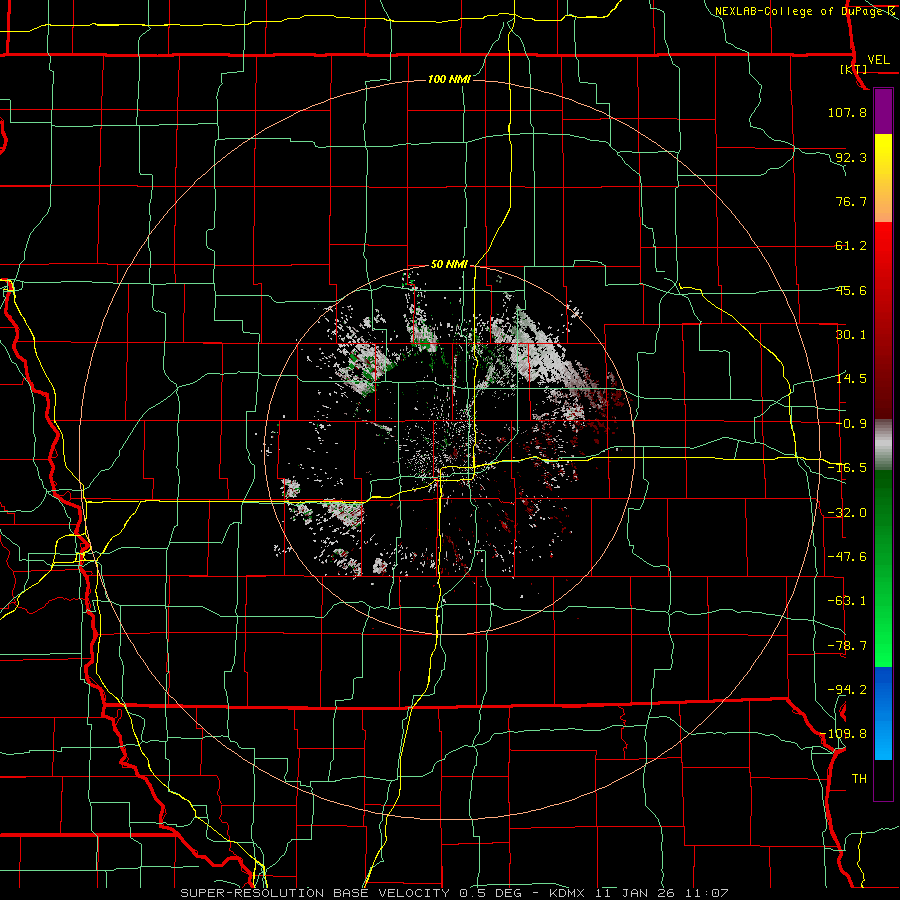This screenshot has width=900, height=900.
Task: Click the -109.8 velocity scale value
Action: click(x=844, y=734)
